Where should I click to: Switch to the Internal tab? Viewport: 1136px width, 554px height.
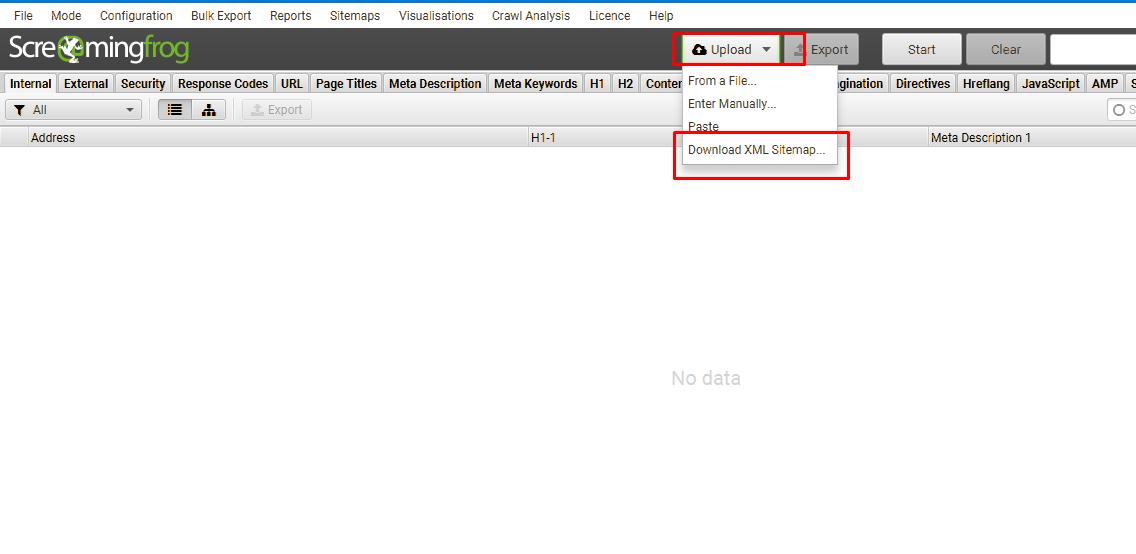30,84
